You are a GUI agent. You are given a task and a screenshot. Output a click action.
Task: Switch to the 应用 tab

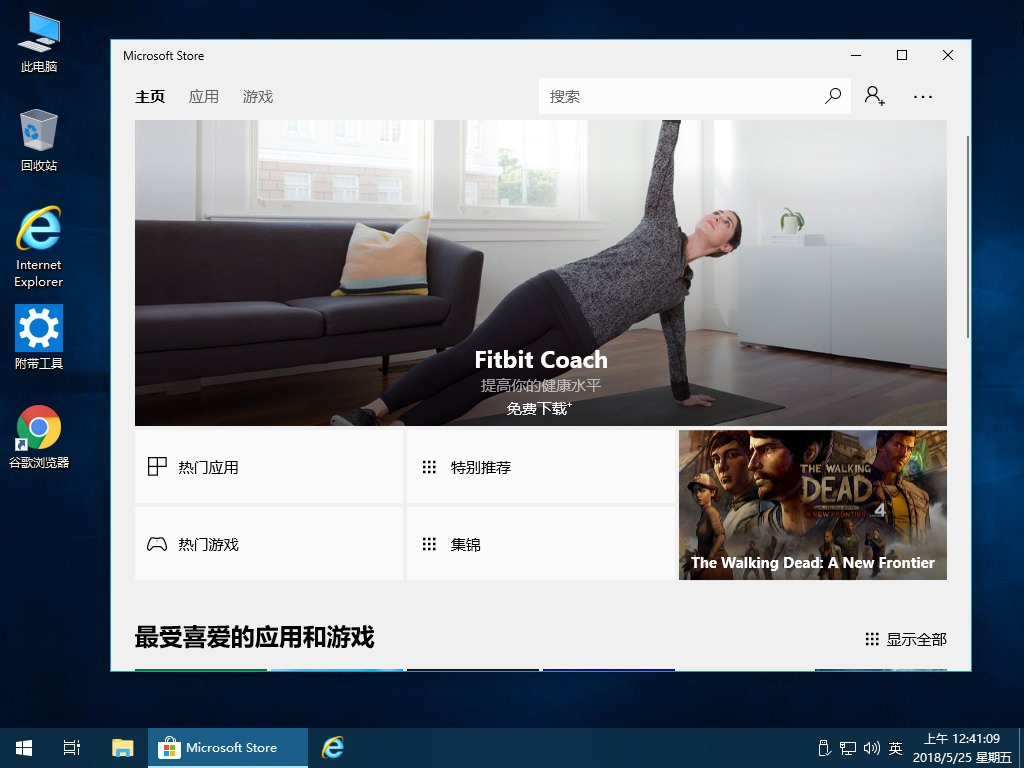click(203, 97)
